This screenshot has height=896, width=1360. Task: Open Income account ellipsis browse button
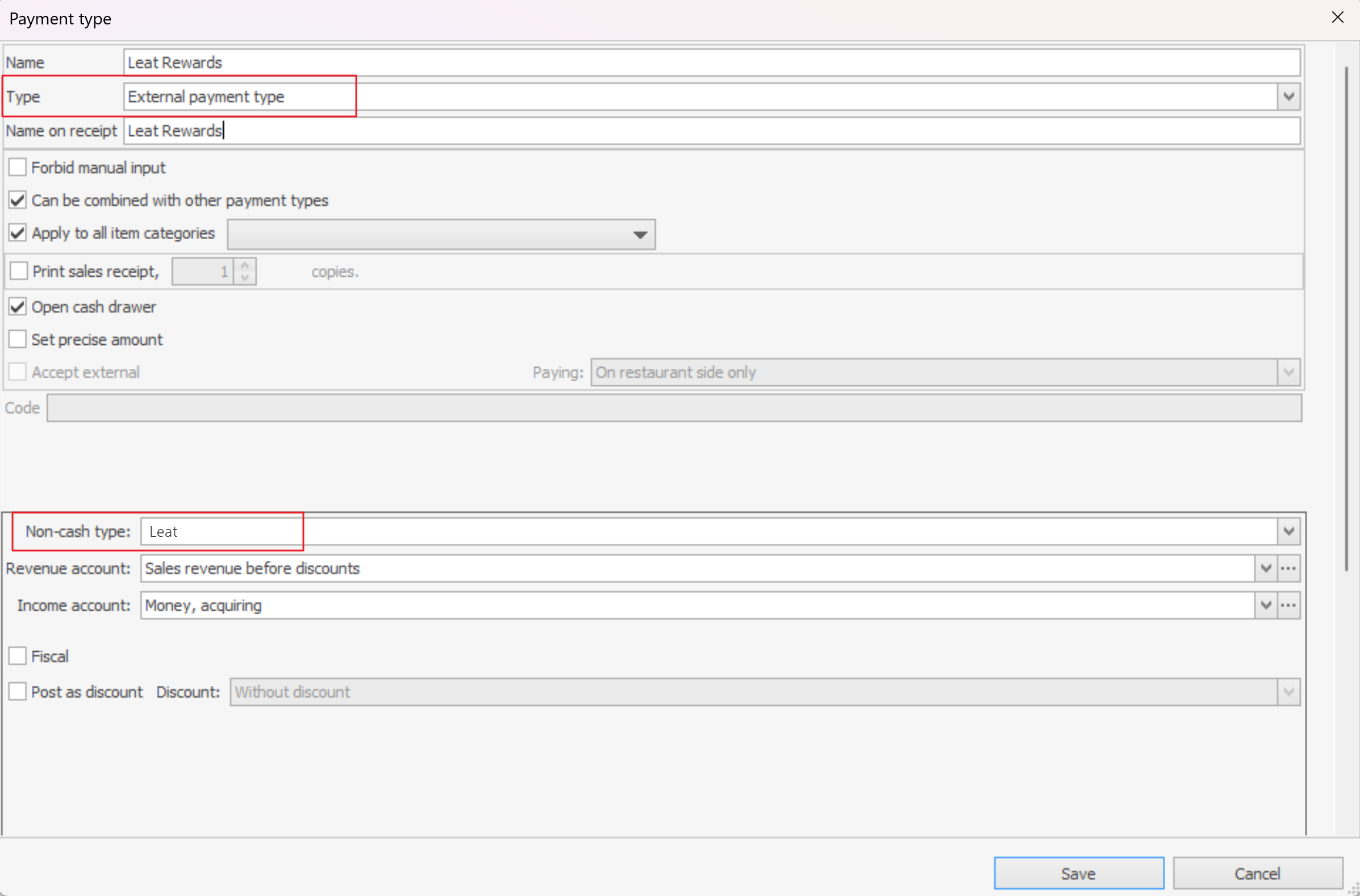click(x=1288, y=605)
